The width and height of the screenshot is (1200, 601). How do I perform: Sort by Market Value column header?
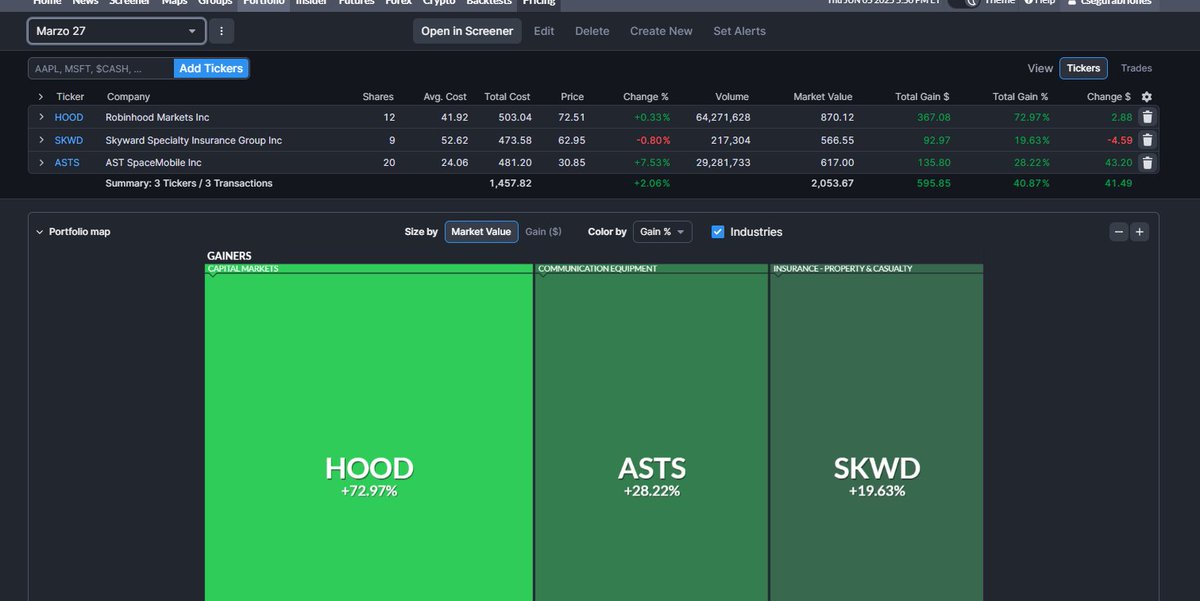tap(823, 97)
